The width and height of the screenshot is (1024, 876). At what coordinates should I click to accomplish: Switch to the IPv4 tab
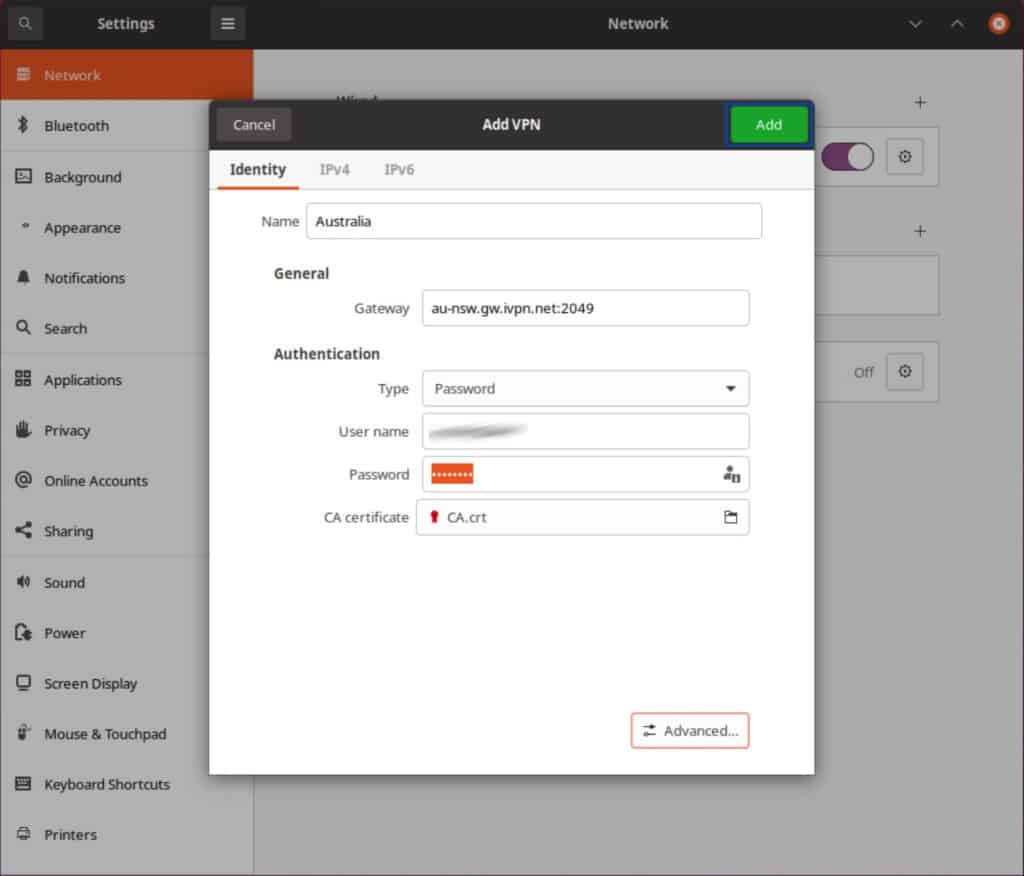click(x=334, y=170)
